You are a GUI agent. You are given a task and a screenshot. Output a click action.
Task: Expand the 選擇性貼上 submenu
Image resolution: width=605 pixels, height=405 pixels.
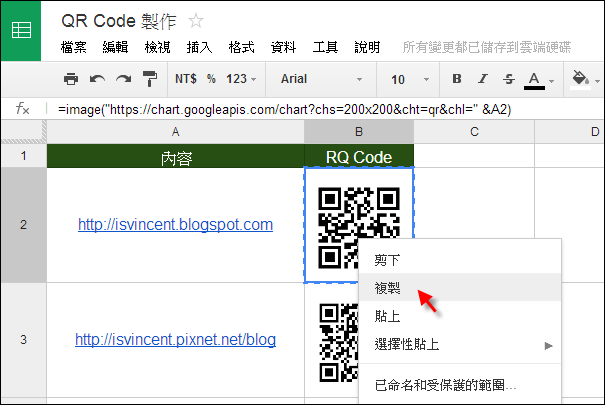(x=460, y=344)
